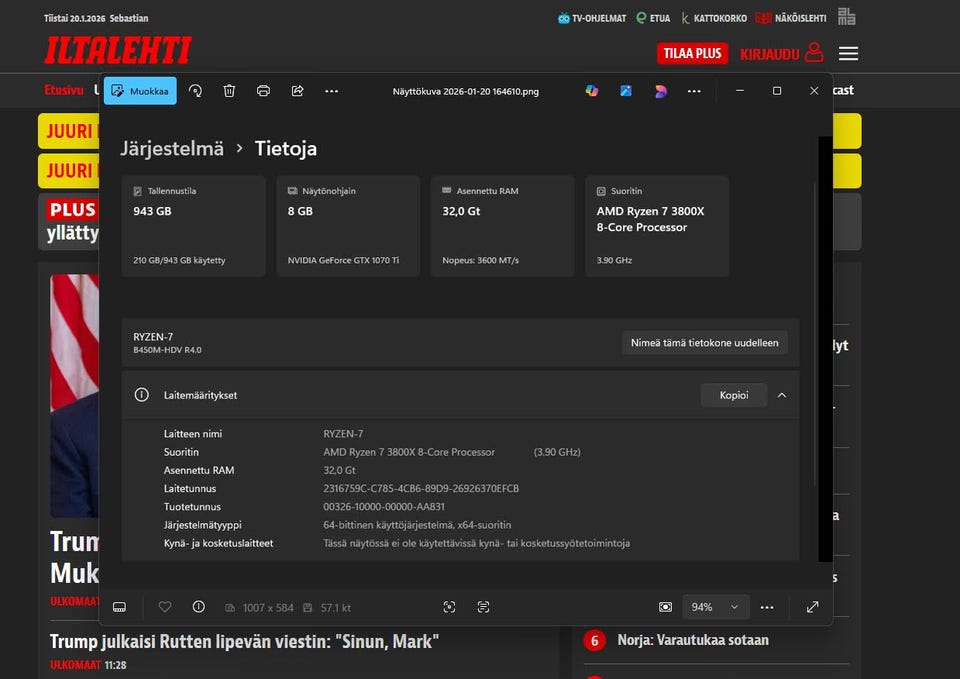The width and height of the screenshot is (960, 679).
Task: Activate the scan text icon
Action: pos(483,607)
